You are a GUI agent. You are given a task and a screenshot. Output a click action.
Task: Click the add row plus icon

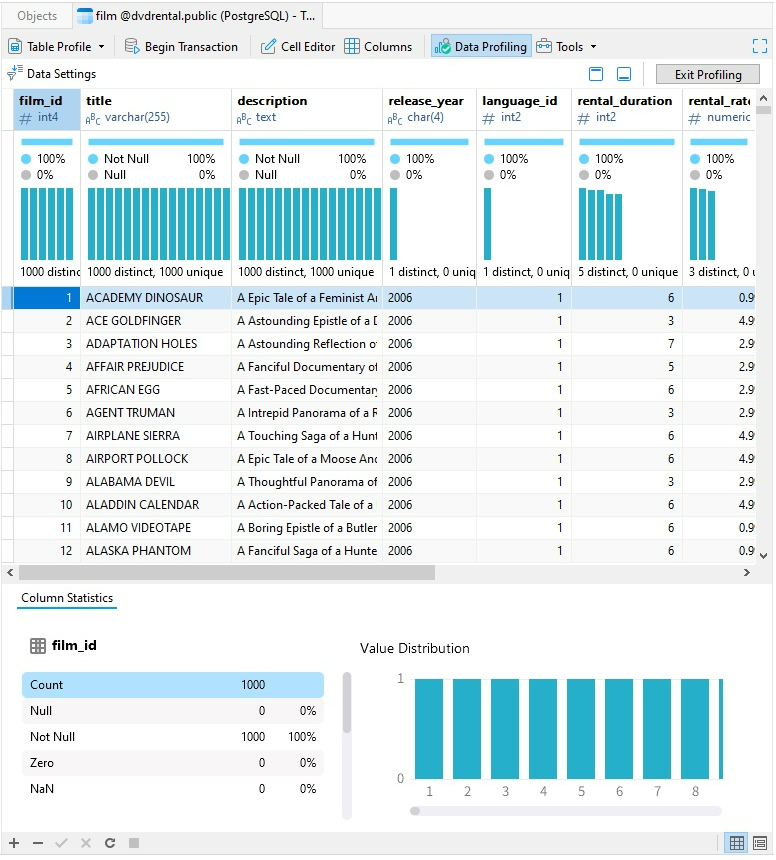pyautogui.click(x=14, y=843)
